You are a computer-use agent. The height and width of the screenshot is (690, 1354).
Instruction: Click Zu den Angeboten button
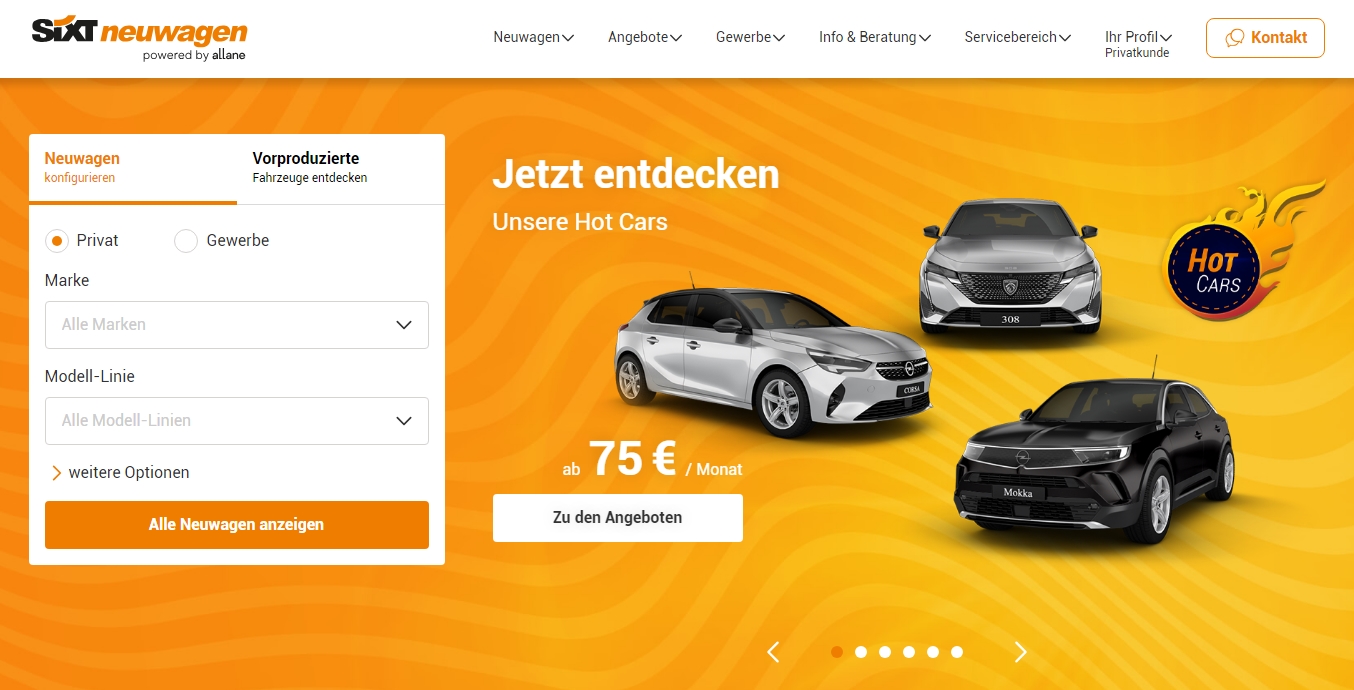[x=618, y=518]
